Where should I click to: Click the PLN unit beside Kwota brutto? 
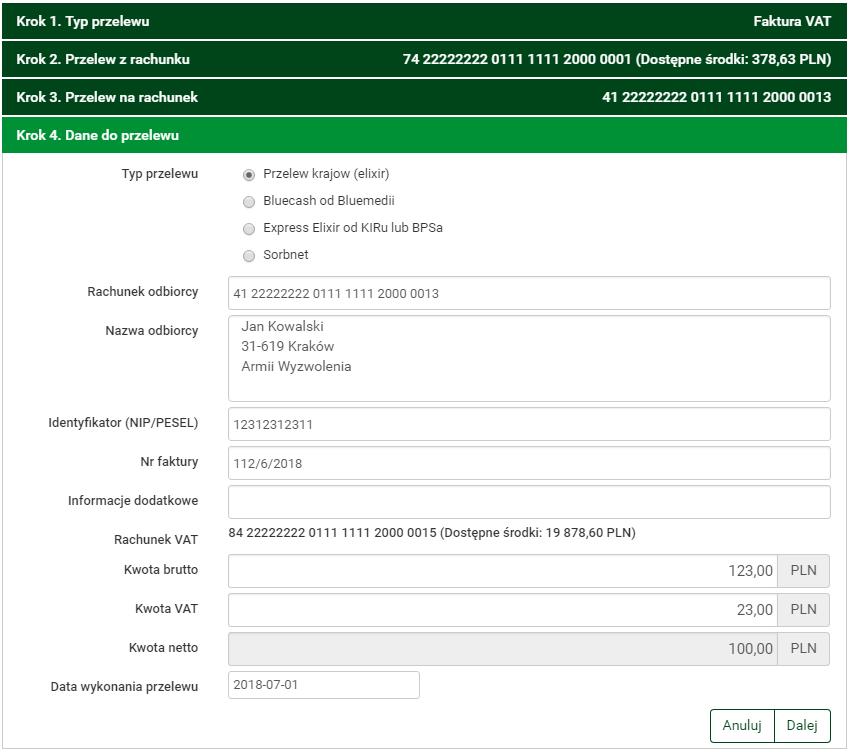coord(803,571)
